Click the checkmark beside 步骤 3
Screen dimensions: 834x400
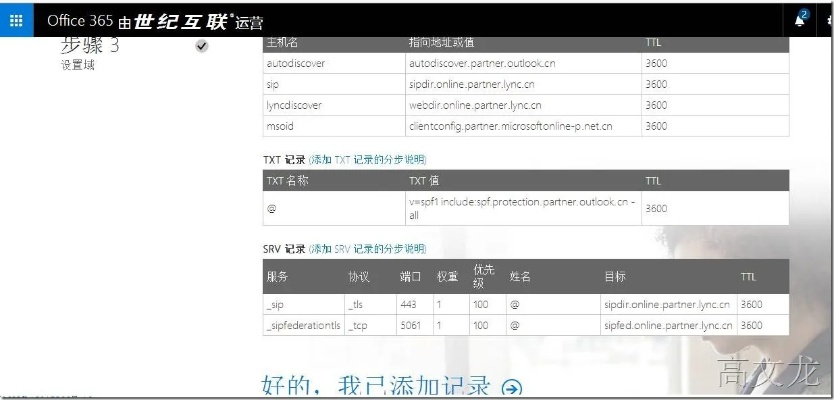coord(202,46)
